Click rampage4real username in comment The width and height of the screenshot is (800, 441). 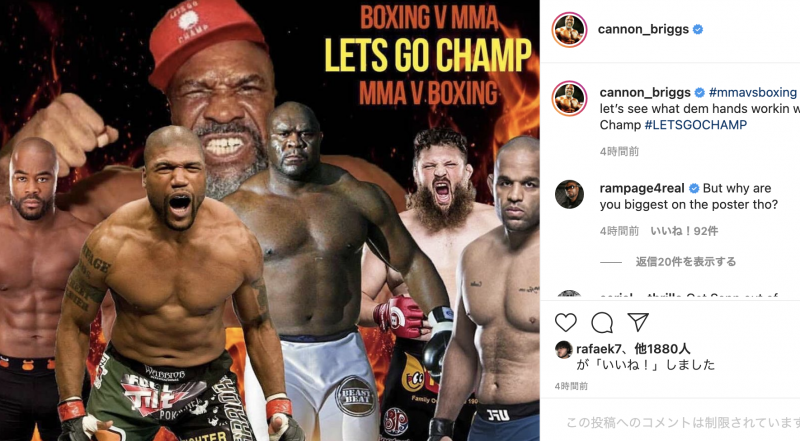click(x=642, y=188)
